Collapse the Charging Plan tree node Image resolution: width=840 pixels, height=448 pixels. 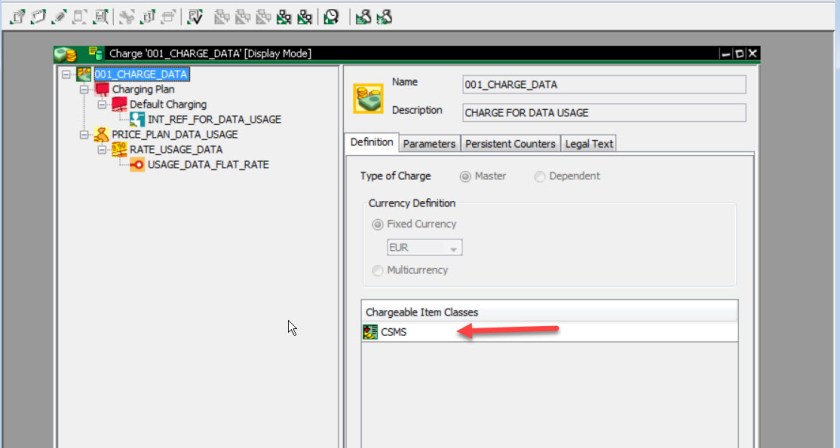click(x=85, y=89)
